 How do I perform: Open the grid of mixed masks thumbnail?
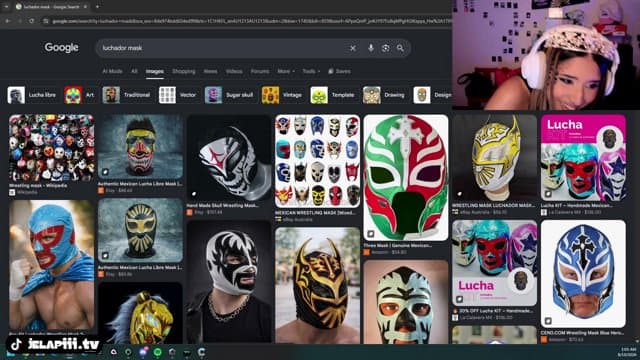(318, 161)
